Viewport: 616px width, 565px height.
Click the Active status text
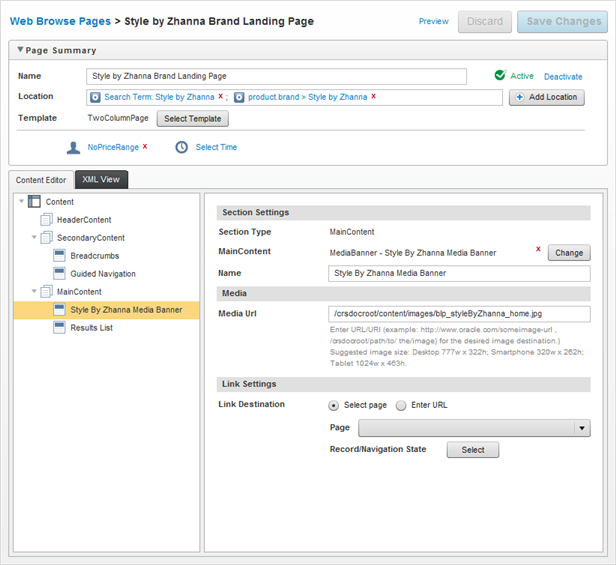(x=522, y=76)
